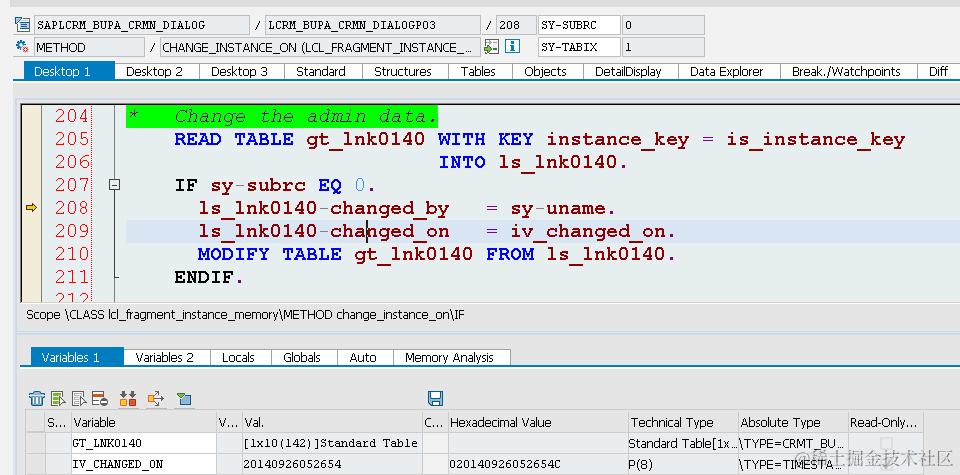Click line number 204 in the code gutter

coord(72,116)
